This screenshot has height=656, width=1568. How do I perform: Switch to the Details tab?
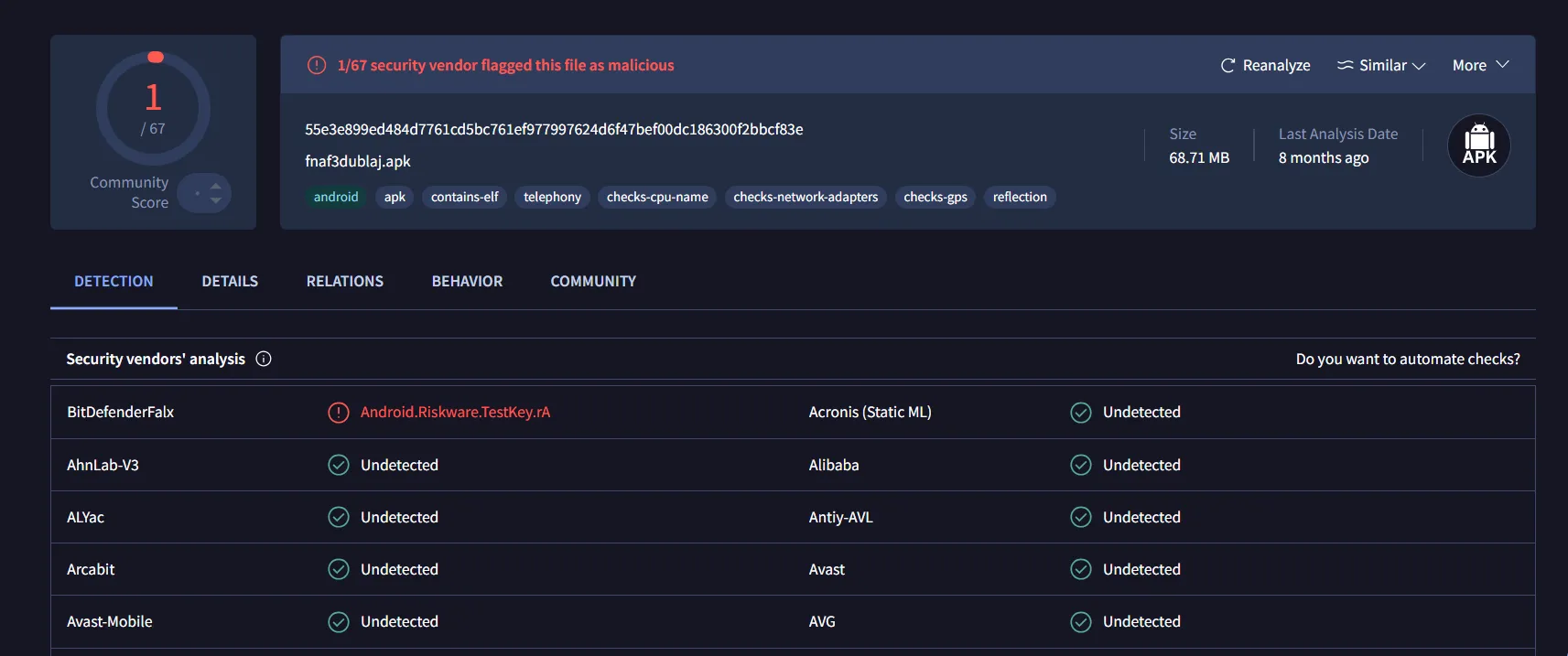pyautogui.click(x=230, y=282)
